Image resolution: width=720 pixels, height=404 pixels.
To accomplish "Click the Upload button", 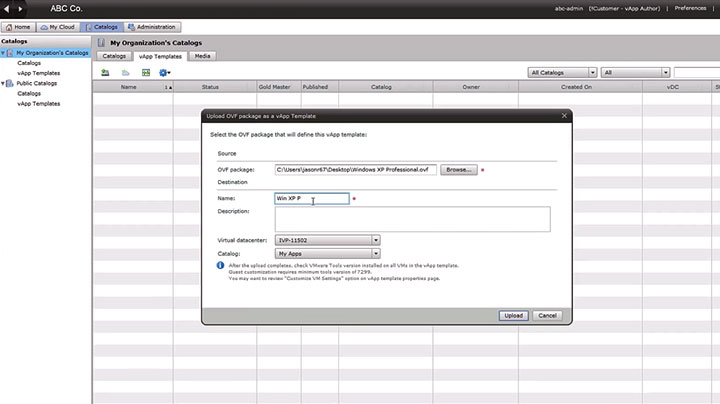I will pyautogui.click(x=513, y=316).
